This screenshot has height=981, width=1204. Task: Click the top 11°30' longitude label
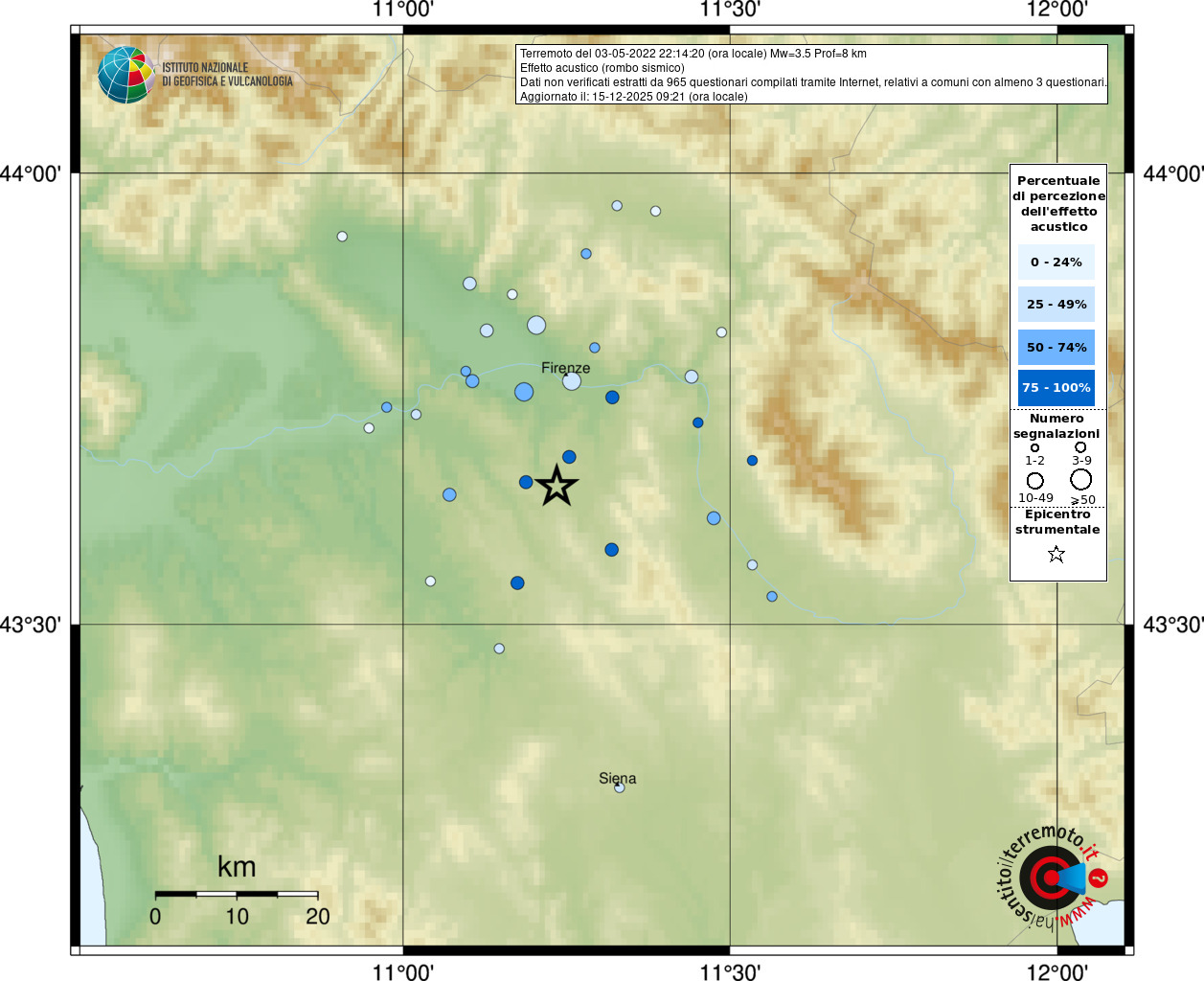[730, 10]
